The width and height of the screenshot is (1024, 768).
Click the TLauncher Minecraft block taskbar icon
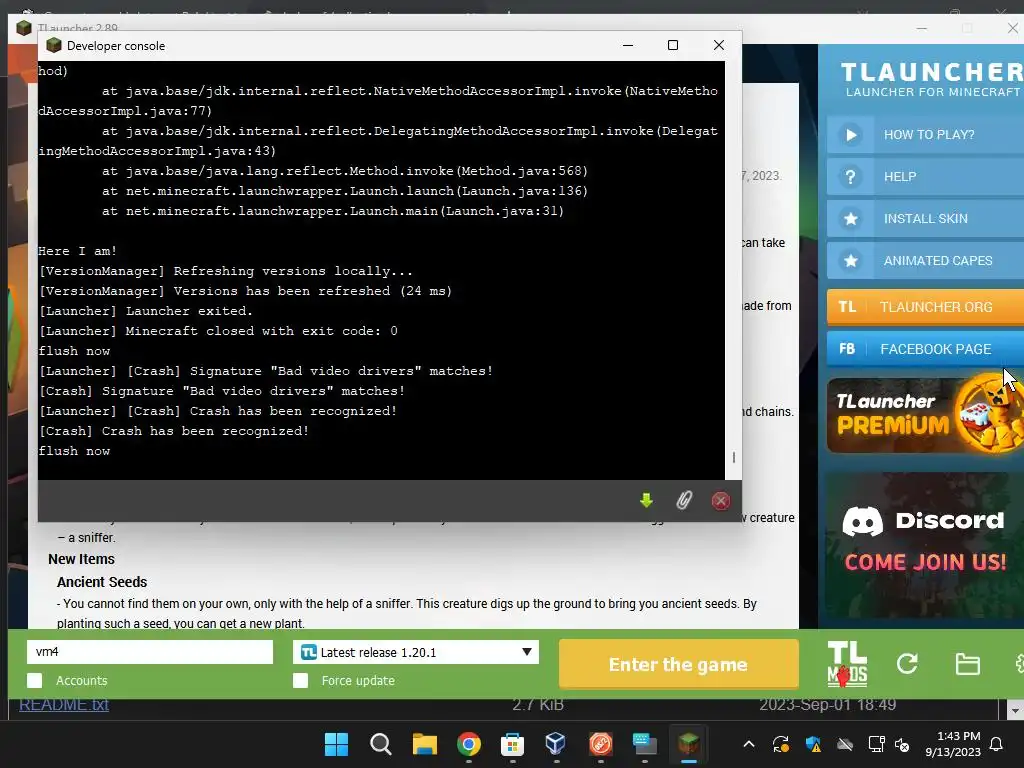pos(688,744)
